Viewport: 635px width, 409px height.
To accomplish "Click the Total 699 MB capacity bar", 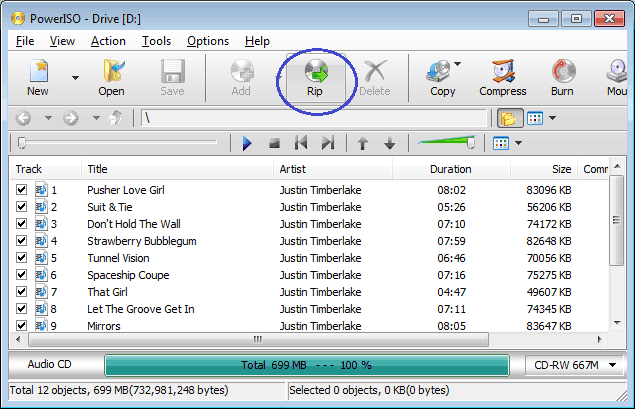I will point(307,365).
